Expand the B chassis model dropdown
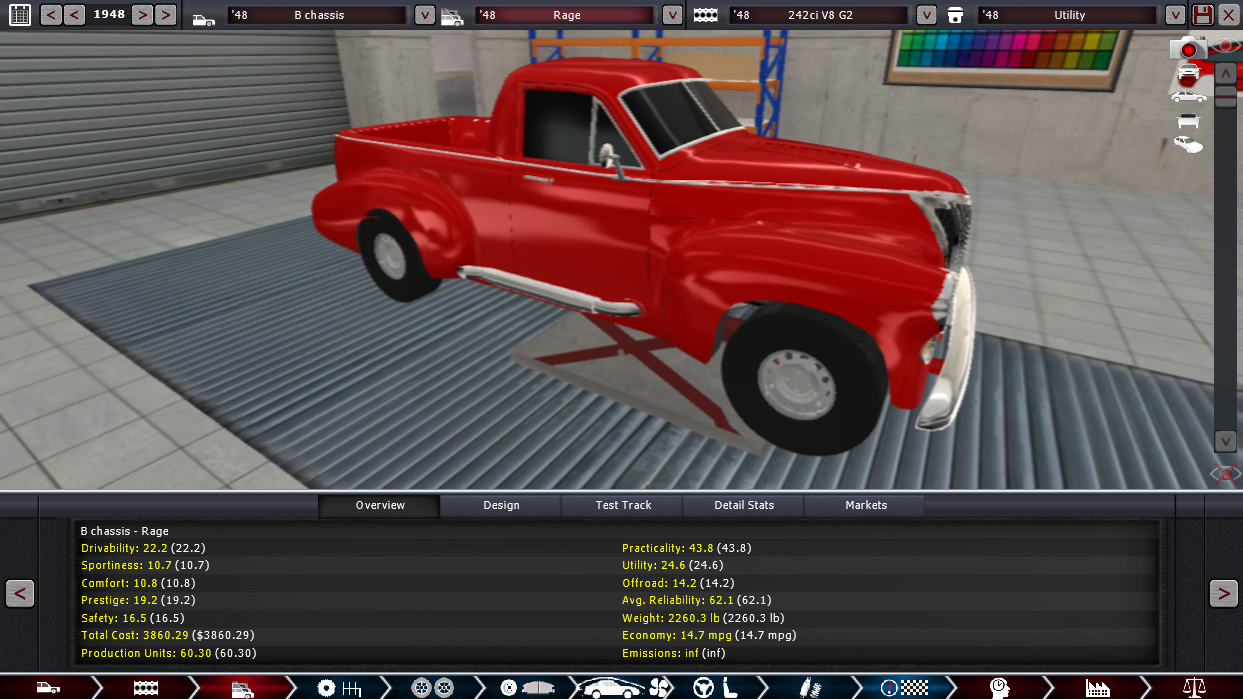Viewport: 1243px width, 699px height. click(x=424, y=15)
